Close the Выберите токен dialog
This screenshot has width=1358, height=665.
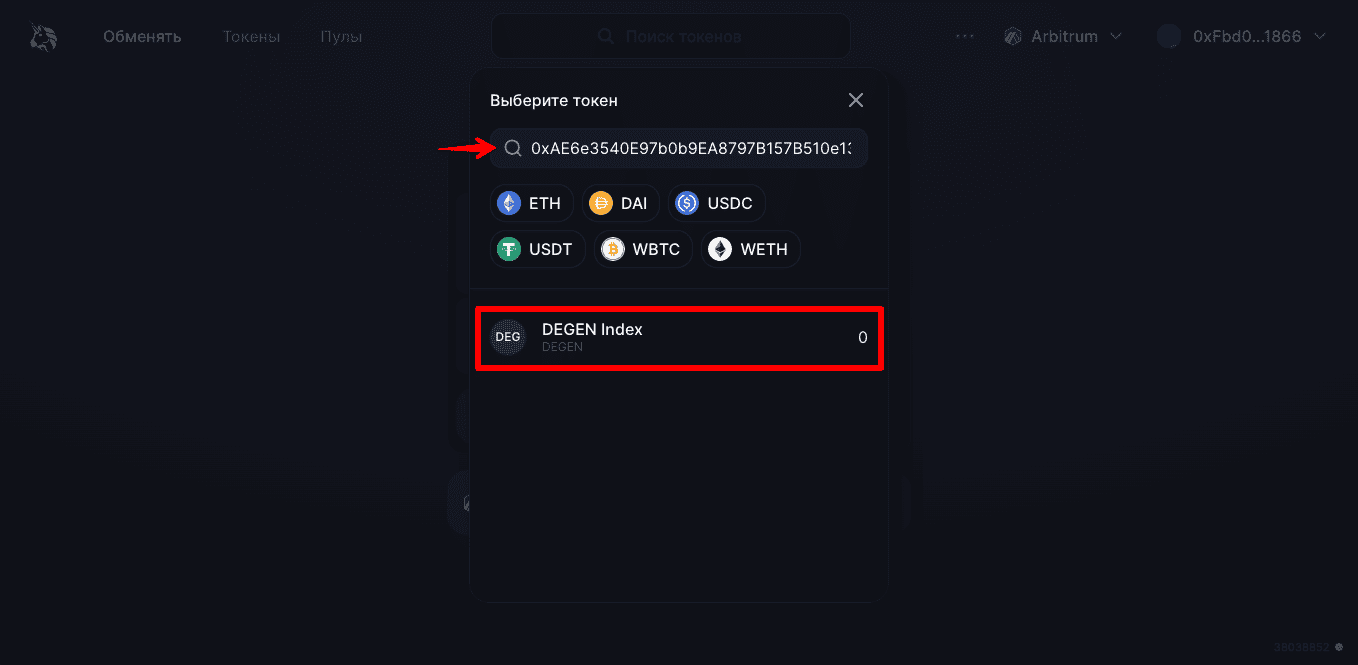(856, 100)
